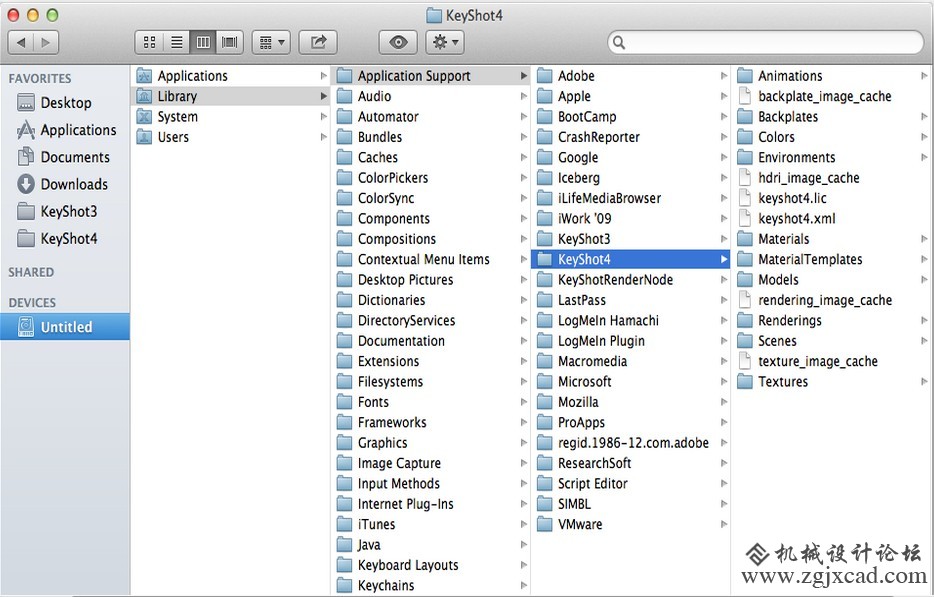Open the Action gear menu

[445, 42]
